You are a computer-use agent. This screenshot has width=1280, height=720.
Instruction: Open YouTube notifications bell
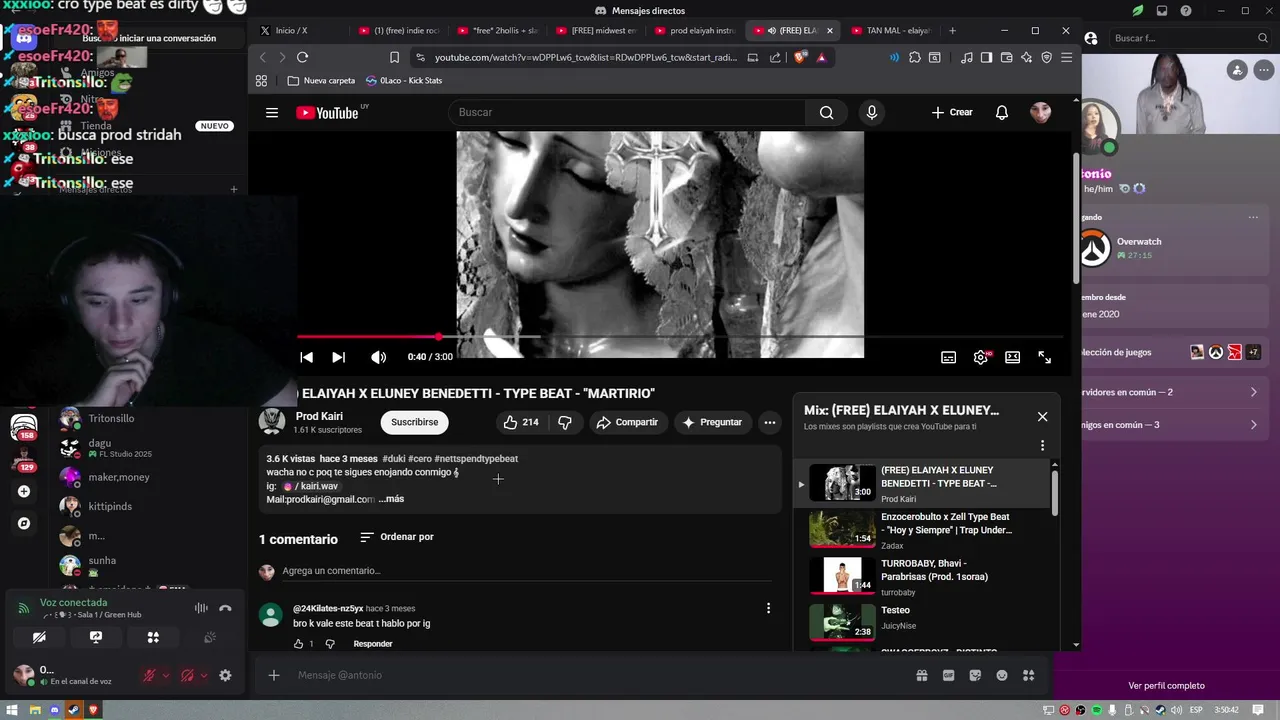[x=1001, y=113]
